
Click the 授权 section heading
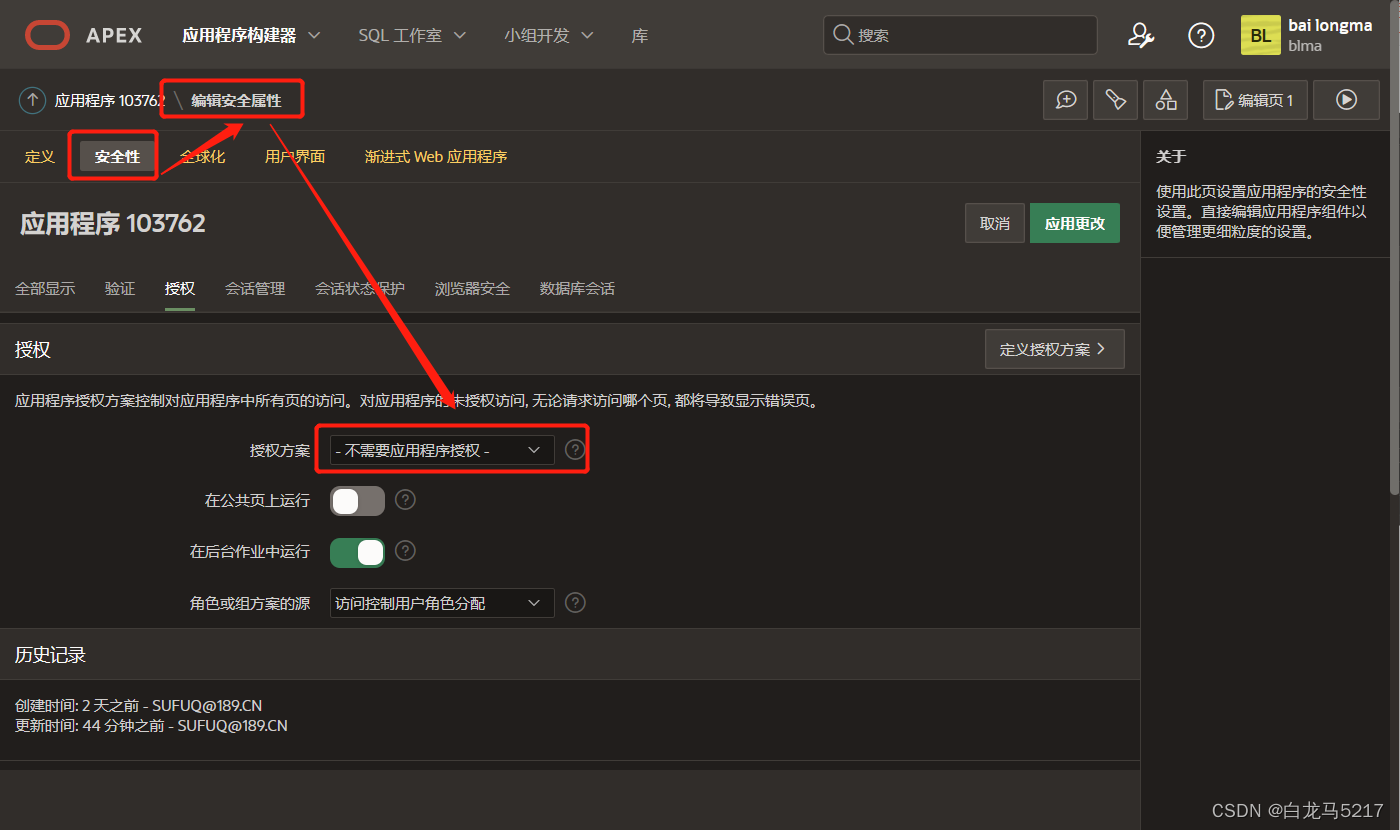click(33, 349)
